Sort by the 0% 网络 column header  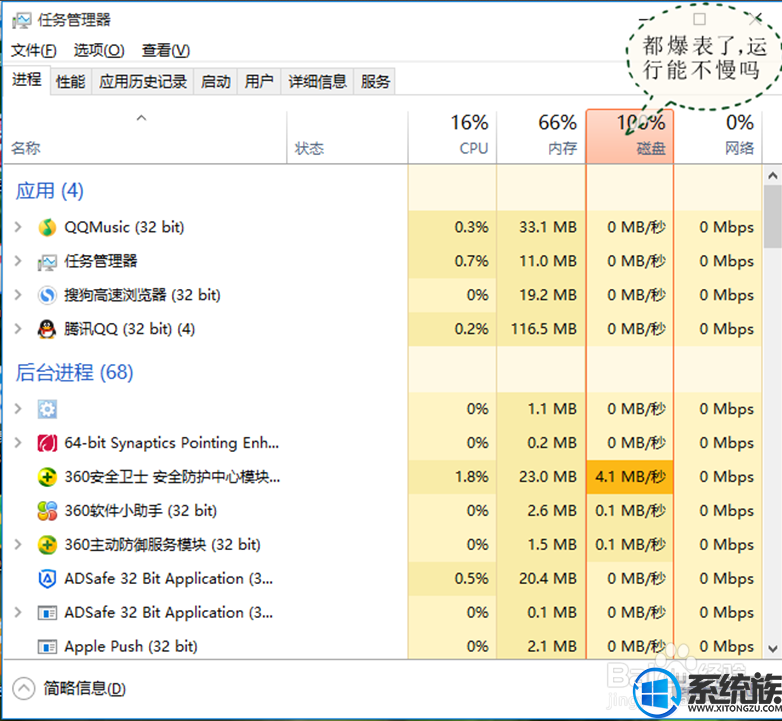718,137
